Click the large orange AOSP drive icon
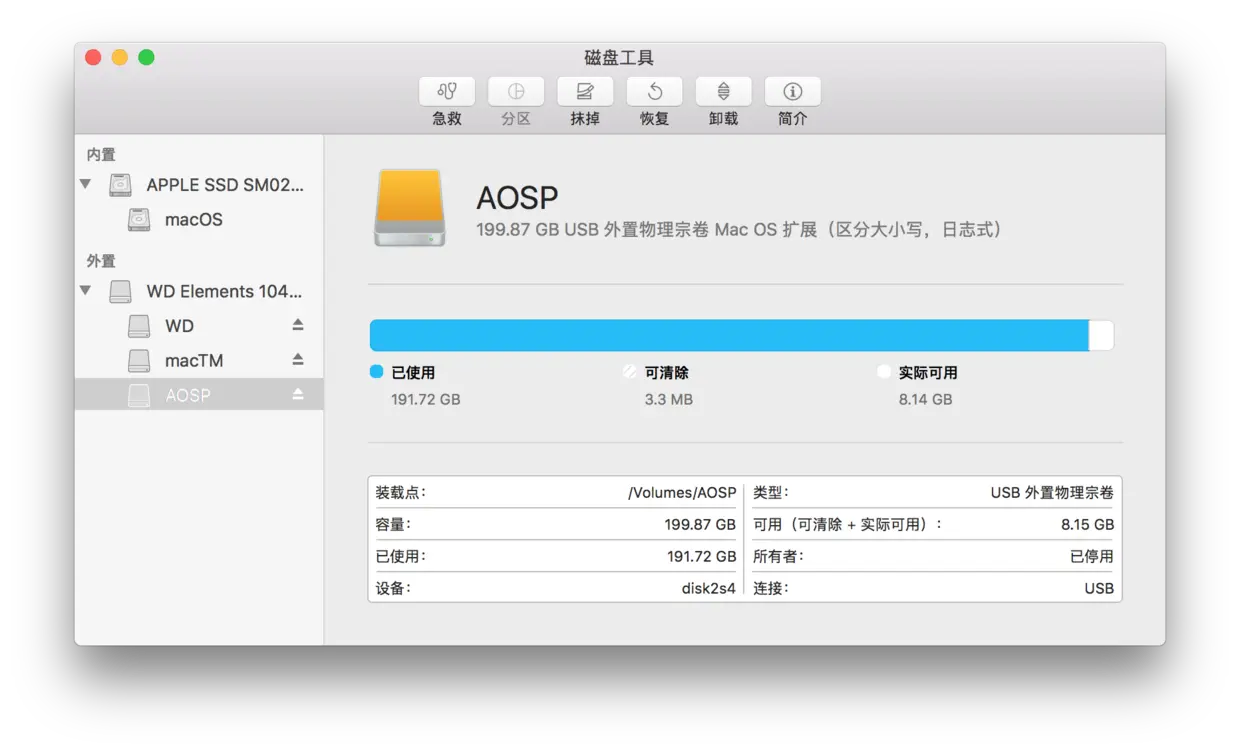The height and width of the screenshot is (752, 1240). pos(410,208)
